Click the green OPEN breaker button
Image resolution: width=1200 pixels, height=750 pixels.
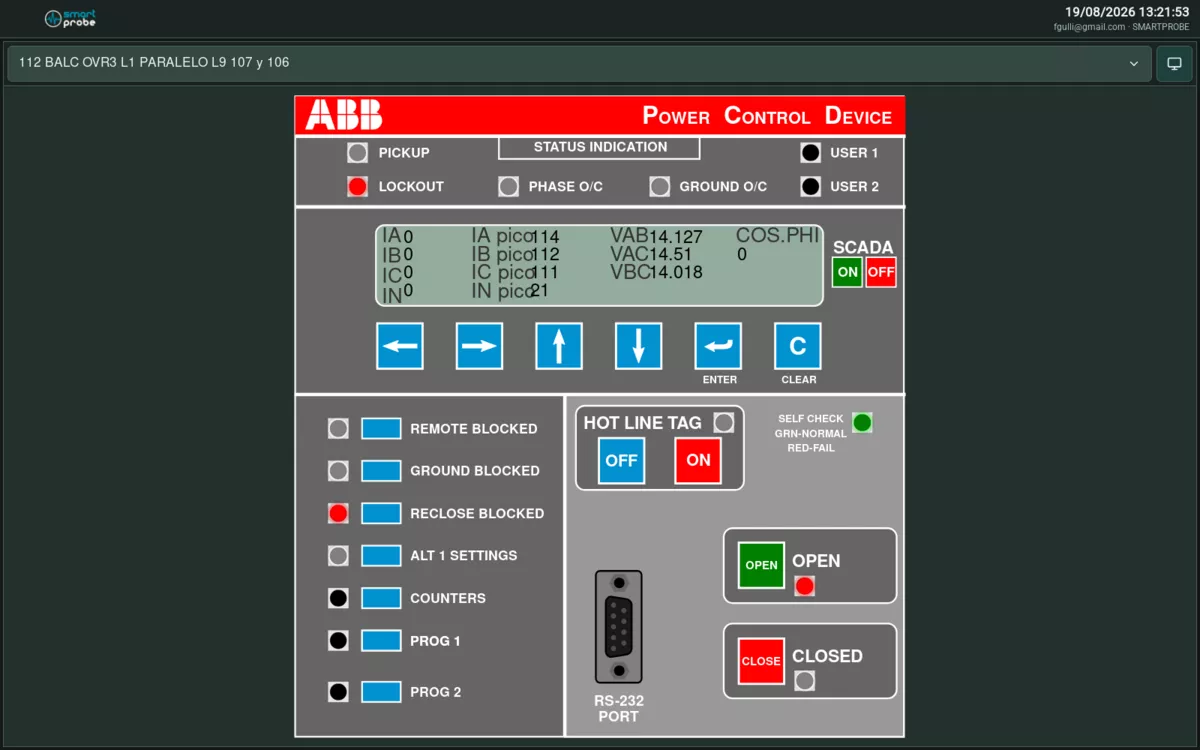(x=761, y=565)
